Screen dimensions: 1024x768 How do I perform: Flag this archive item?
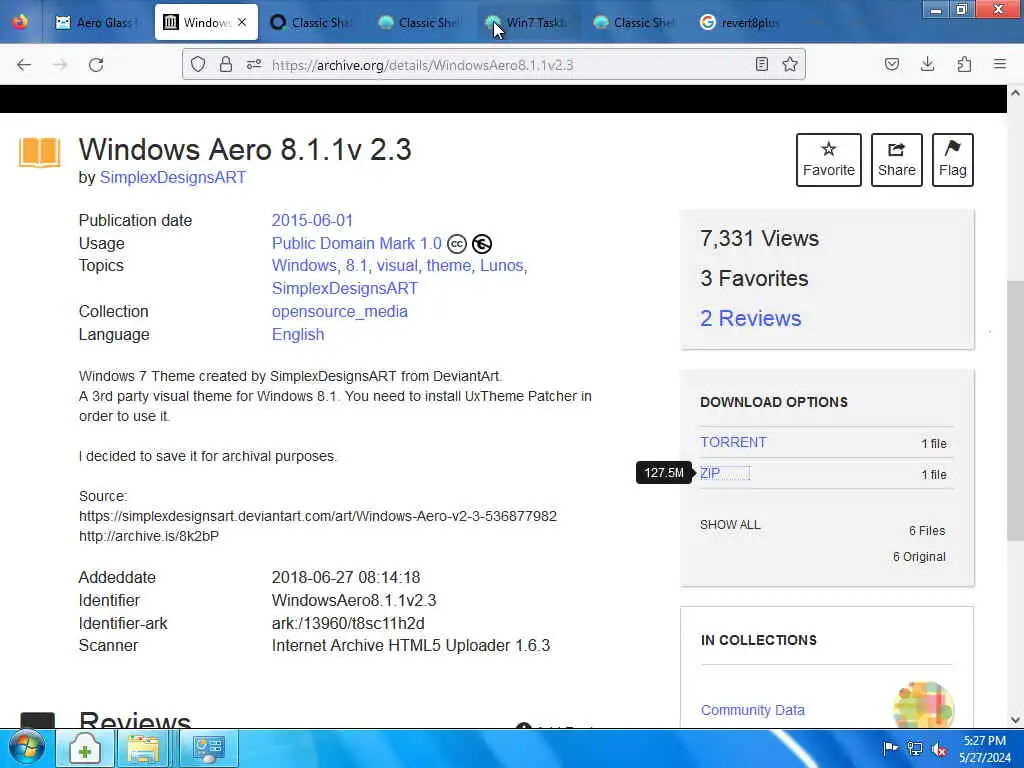pos(953,160)
